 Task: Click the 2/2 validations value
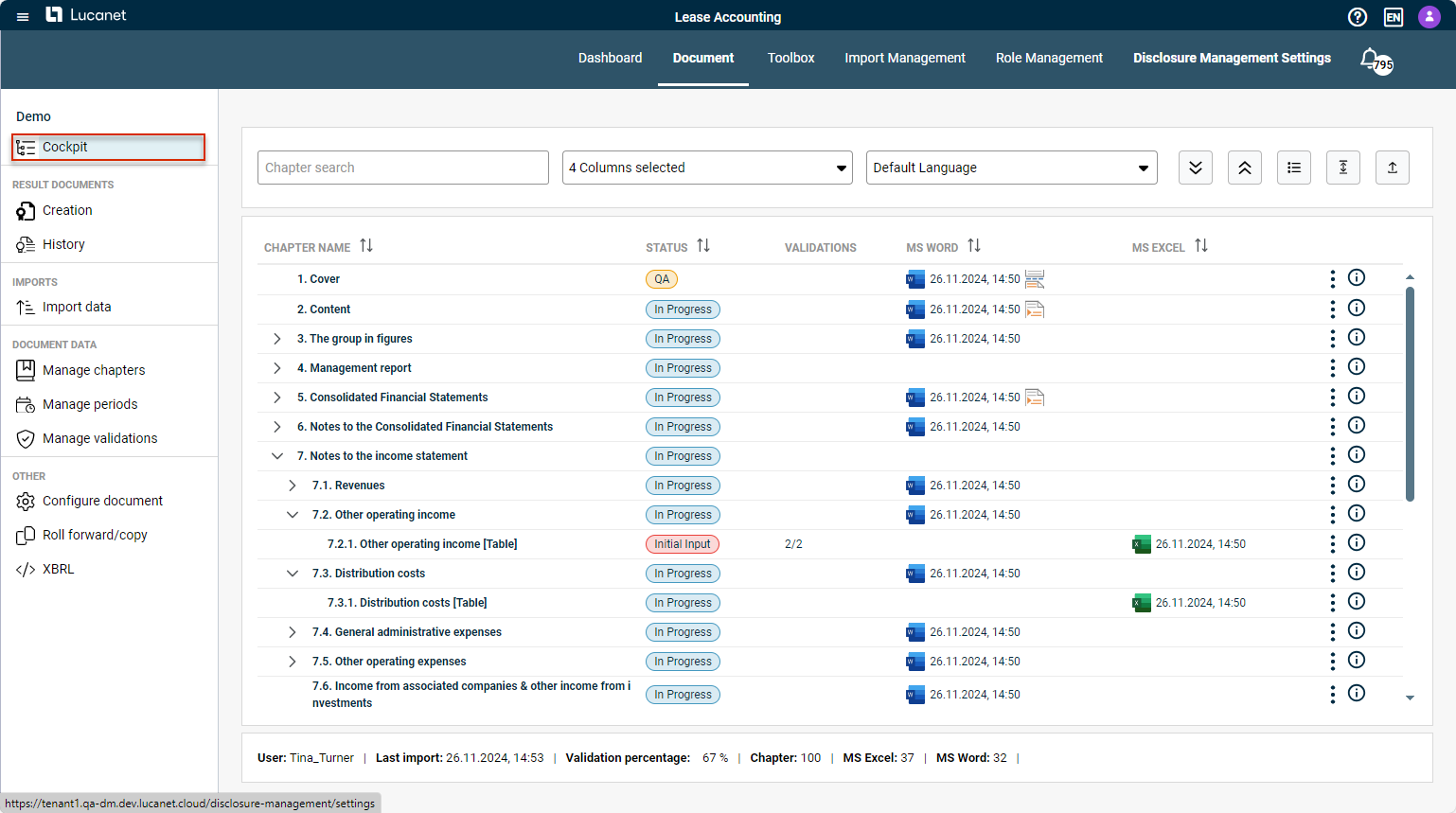(793, 544)
